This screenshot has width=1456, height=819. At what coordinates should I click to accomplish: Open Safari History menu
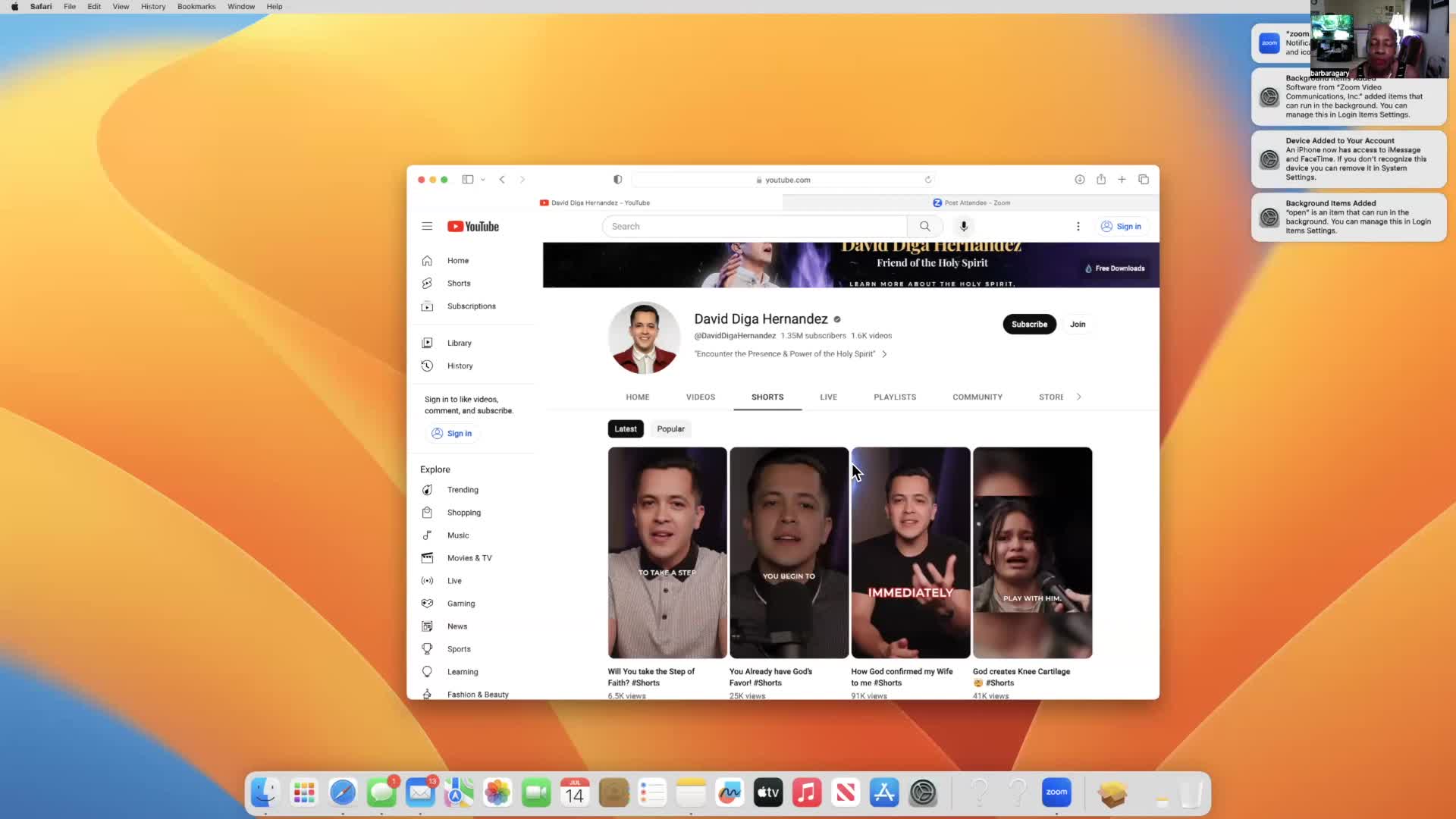[153, 6]
